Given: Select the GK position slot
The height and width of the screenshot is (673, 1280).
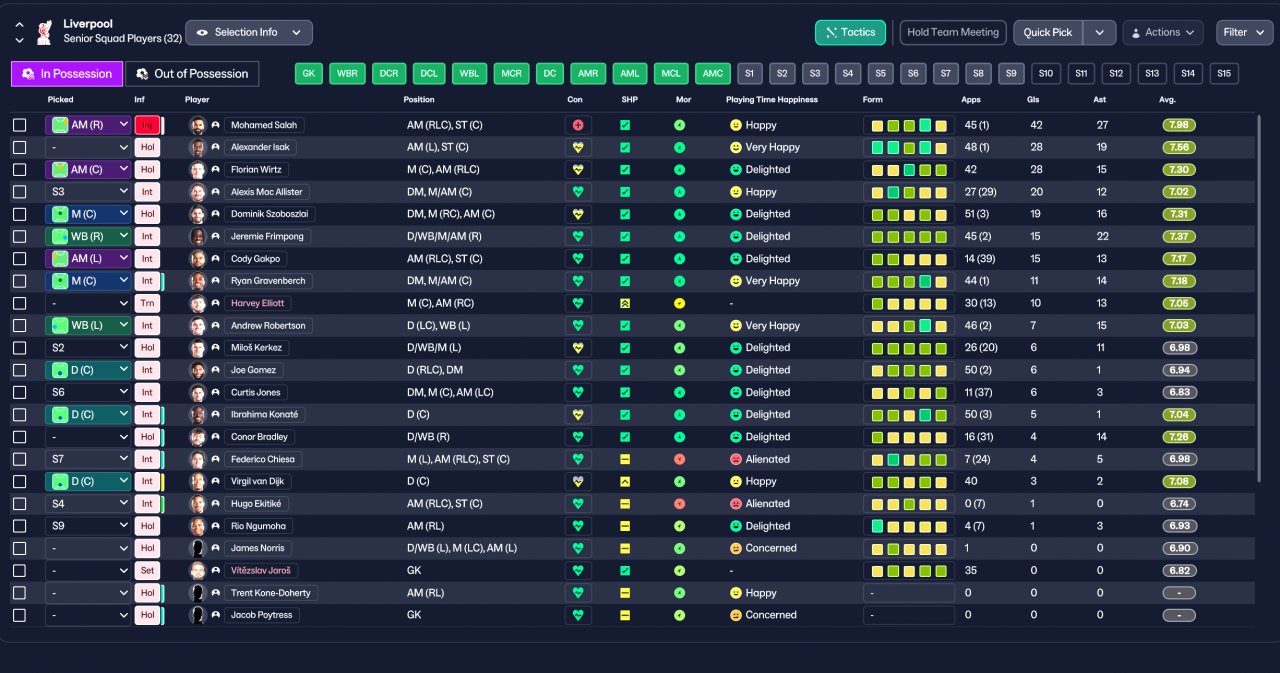Looking at the screenshot, I should click(310, 73).
